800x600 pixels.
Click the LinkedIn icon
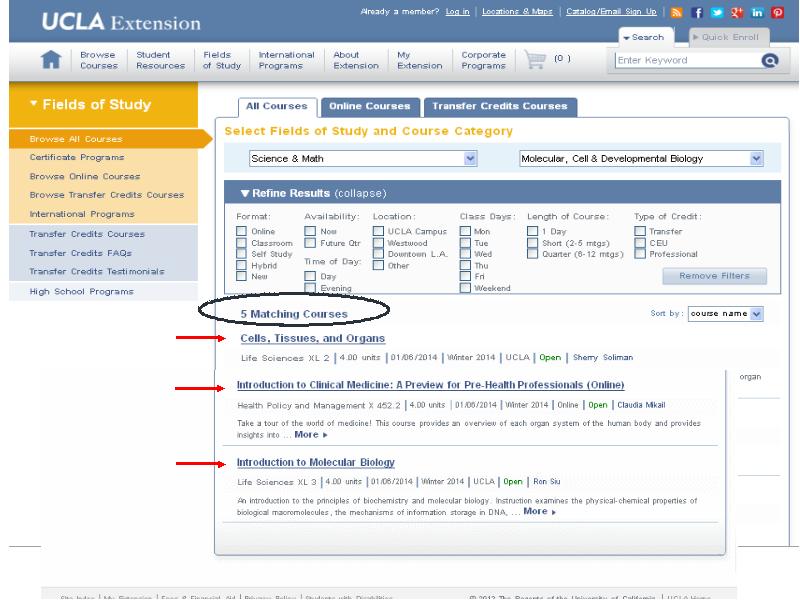click(758, 15)
